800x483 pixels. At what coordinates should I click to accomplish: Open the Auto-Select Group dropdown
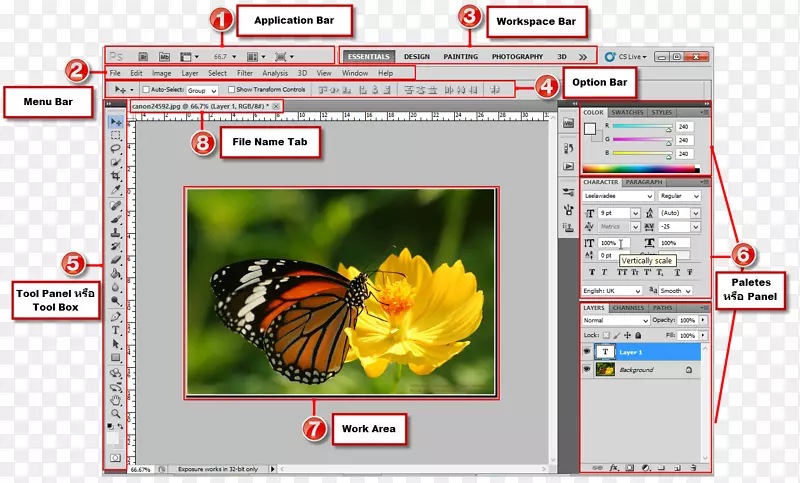coord(202,90)
